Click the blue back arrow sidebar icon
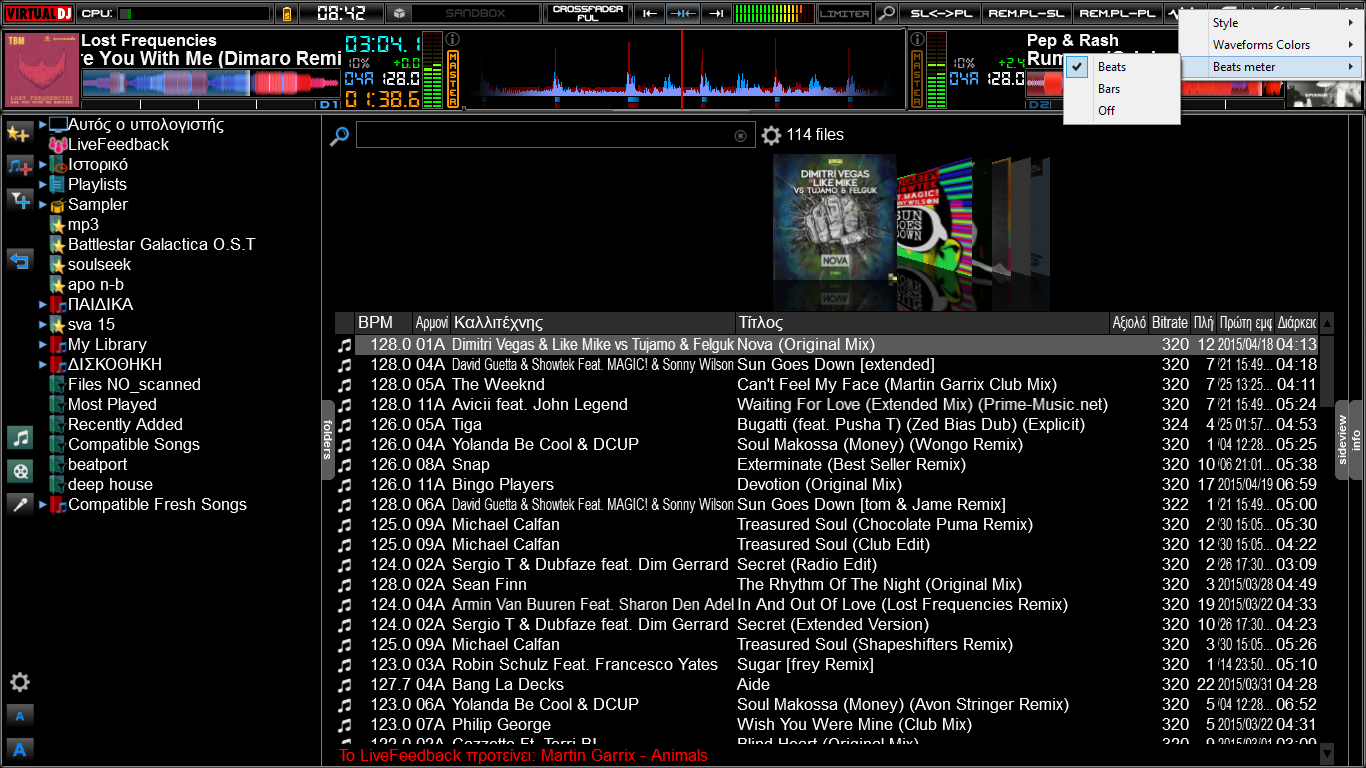 [x=19, y=261]
